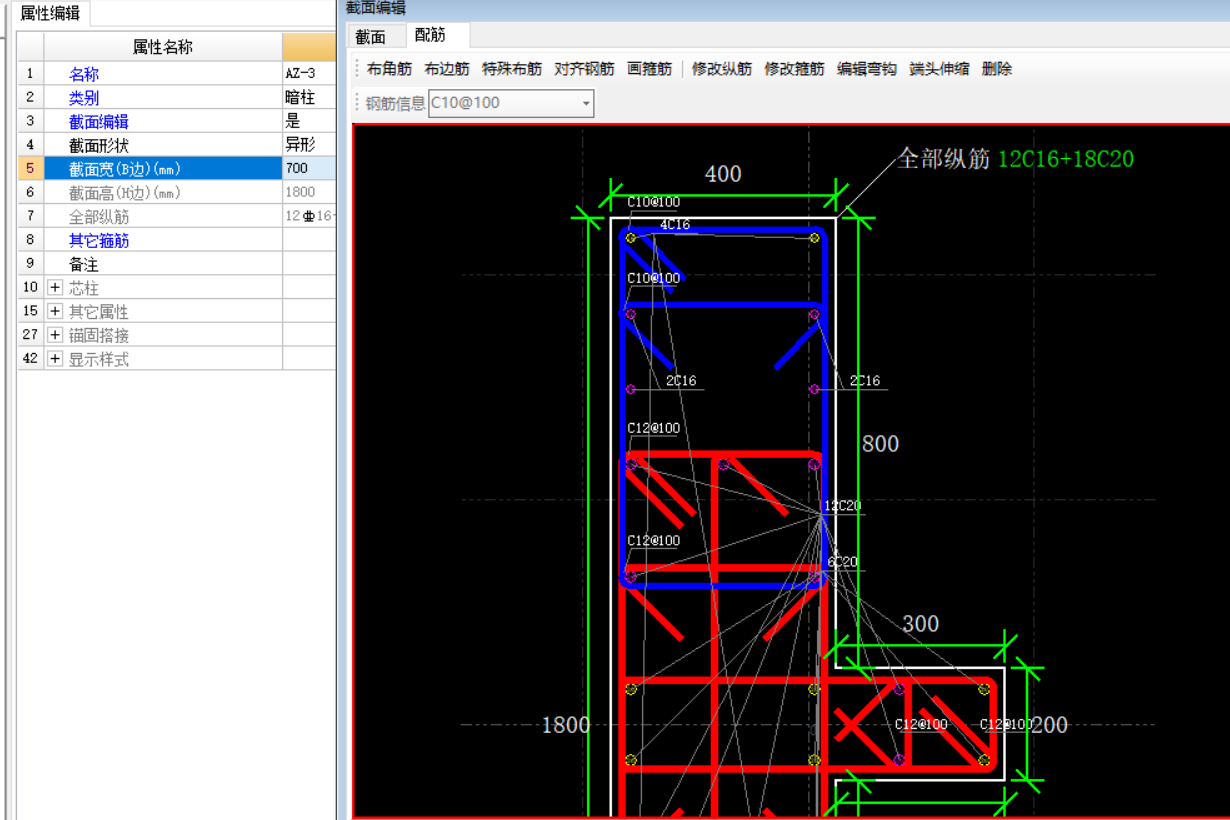Select the 端头伸缩 tool
The width and height of the screenshot is (1230, 820).
coord(939,69)
